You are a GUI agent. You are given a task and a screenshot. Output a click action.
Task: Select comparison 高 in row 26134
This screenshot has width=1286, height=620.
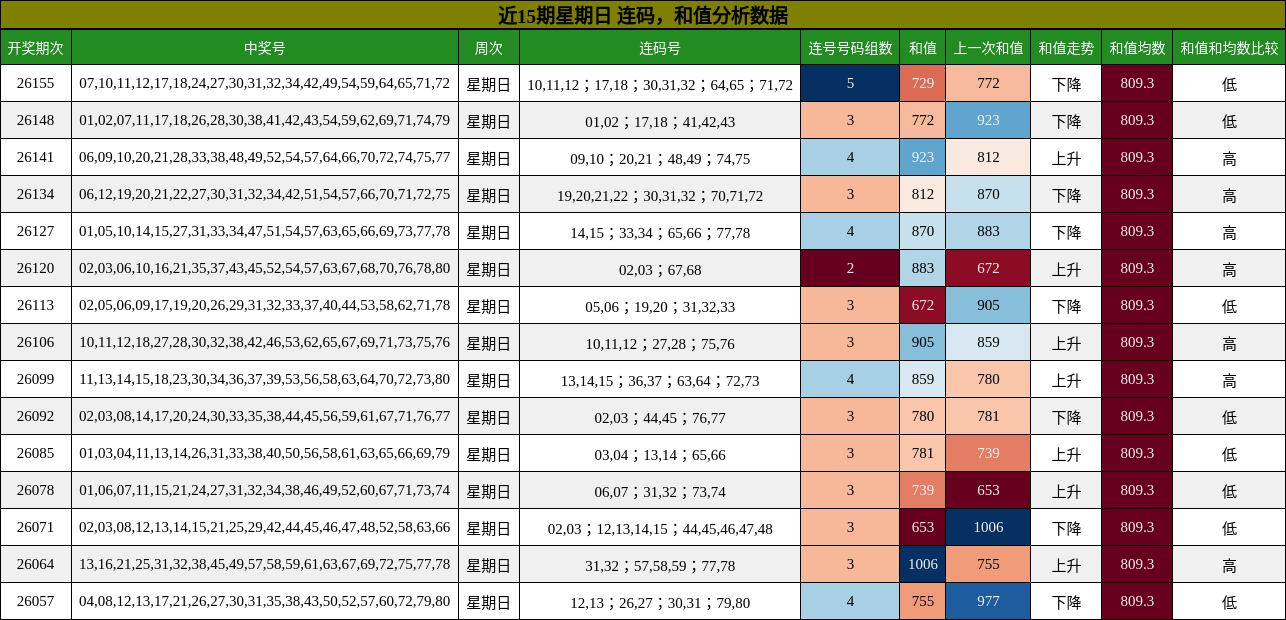point(1229,195)
